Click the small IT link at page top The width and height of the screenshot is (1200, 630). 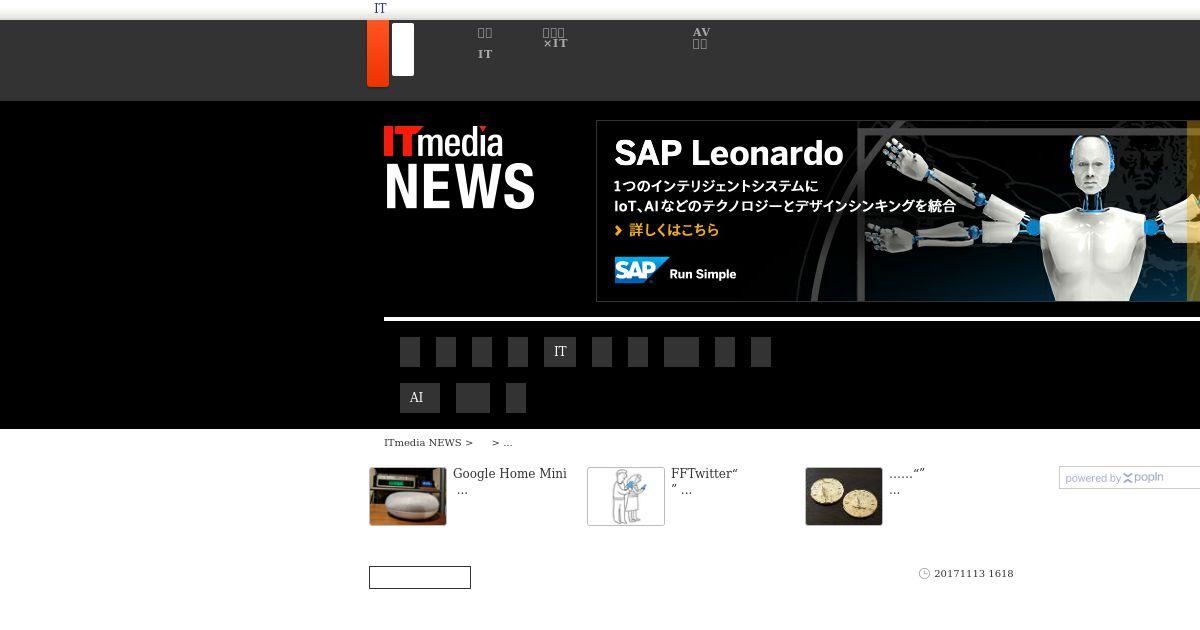click(x=380, y=9)
